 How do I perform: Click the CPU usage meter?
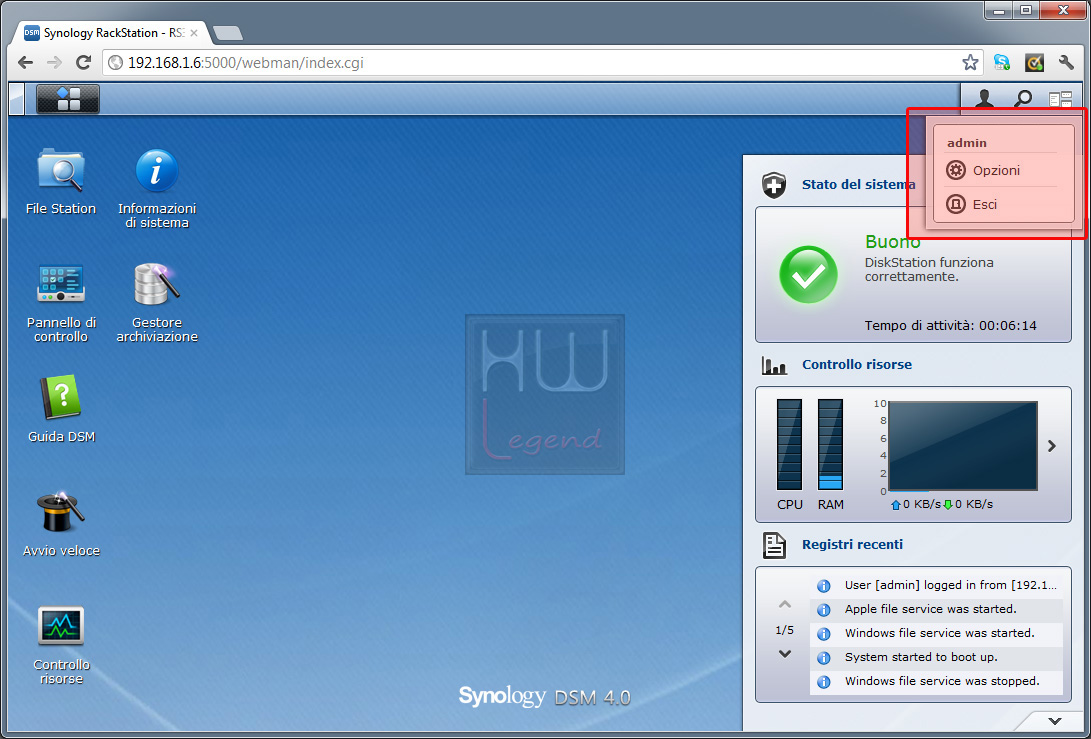(x=789, y=445)
